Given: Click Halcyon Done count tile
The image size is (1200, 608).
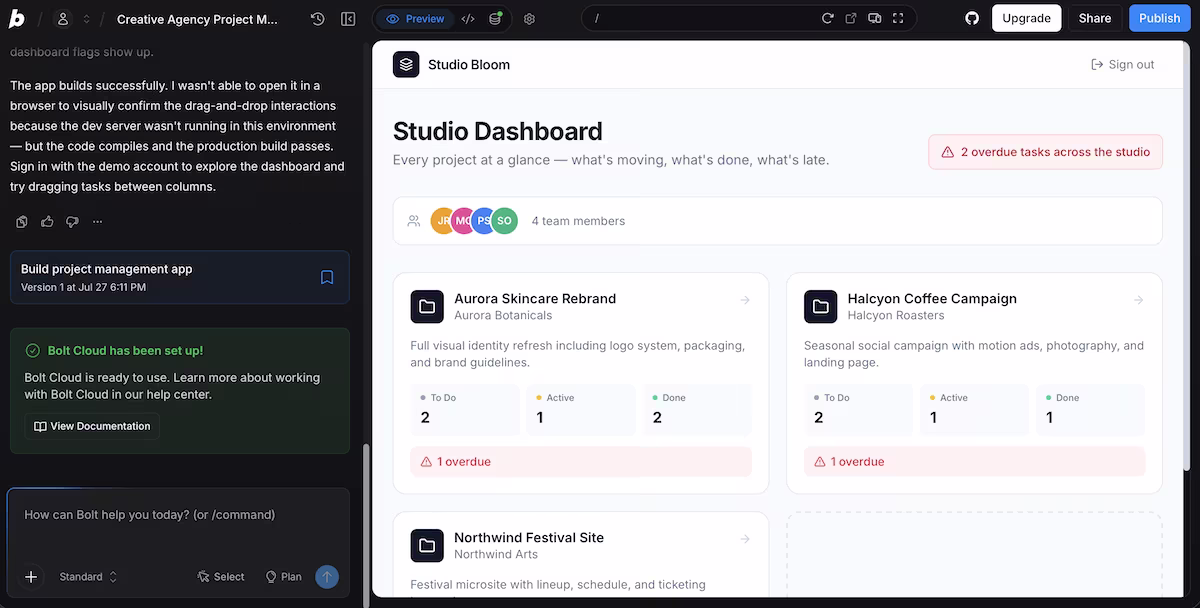Looking at the screenshot, I should (1090, 410).
